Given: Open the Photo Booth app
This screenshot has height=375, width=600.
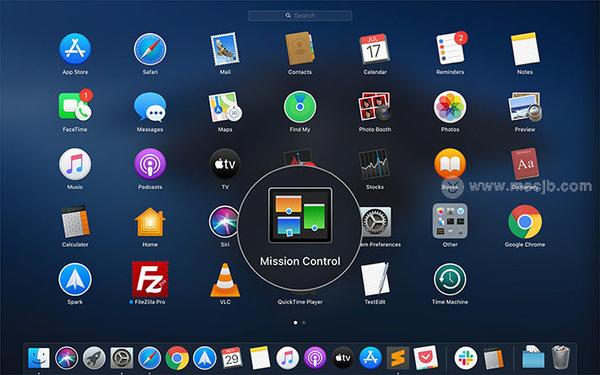Looking at the screenshot, I should point(375,107).
